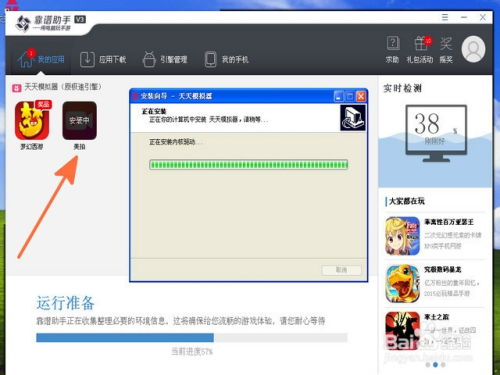The image size is (500, 375).
Task: Select the 美拍 app being installed
Action: 79,120
